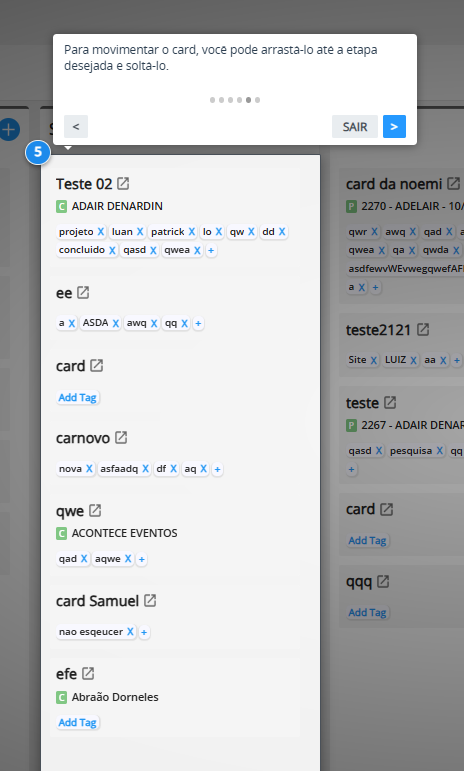464x771 pixels.
Task: Jump to first tutorial step dot
Action: [x=212, y=100]
